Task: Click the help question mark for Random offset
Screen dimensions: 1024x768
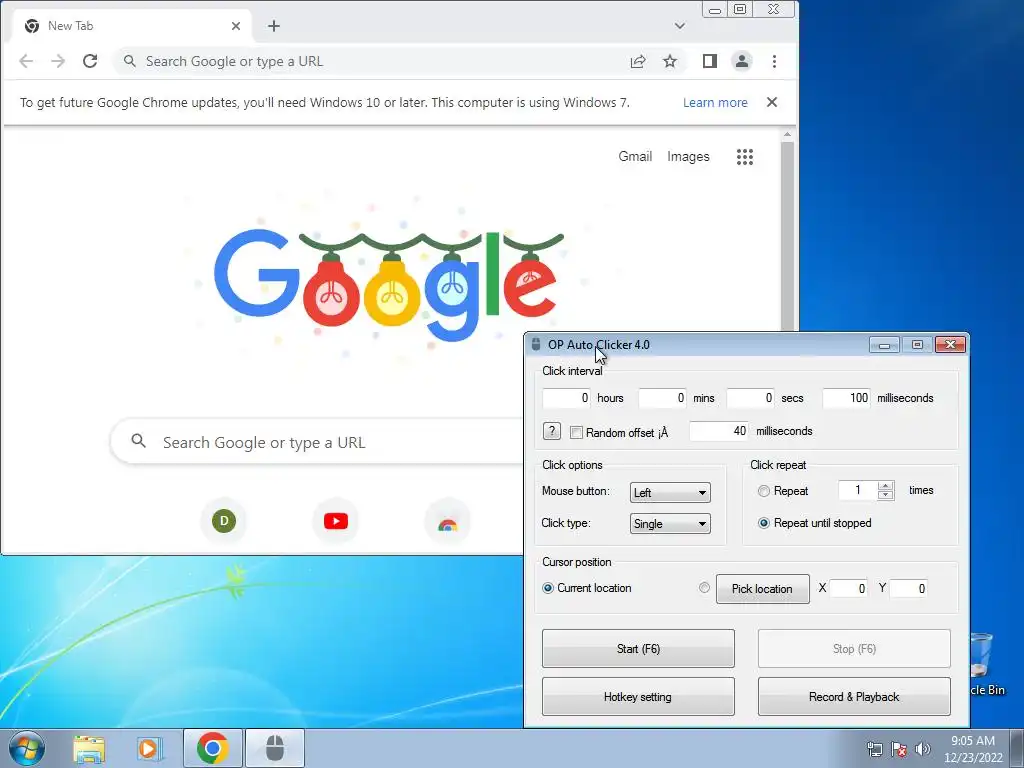Action: (x=552, y=431)
